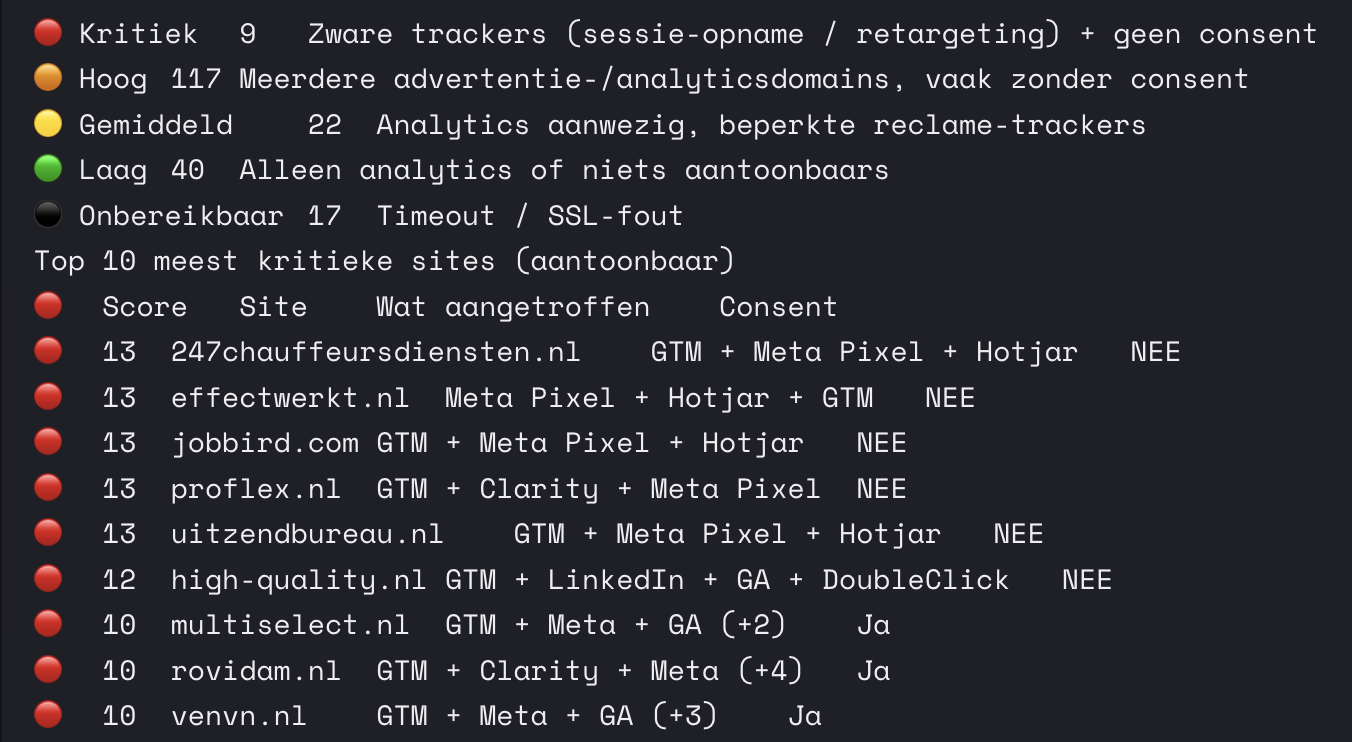Click the red circle icon beside Kritiek
Viewport: 1352px width, 742px height.
pyautogui.click(x=48, y=34)
